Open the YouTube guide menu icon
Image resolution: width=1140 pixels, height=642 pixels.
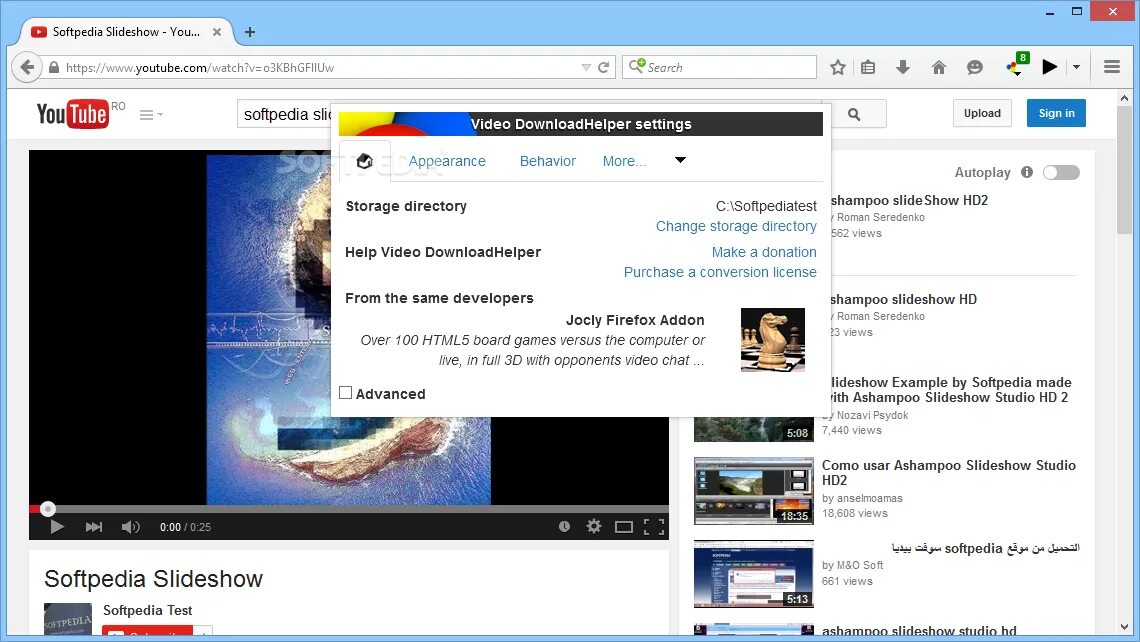click(x=150, y=115)
